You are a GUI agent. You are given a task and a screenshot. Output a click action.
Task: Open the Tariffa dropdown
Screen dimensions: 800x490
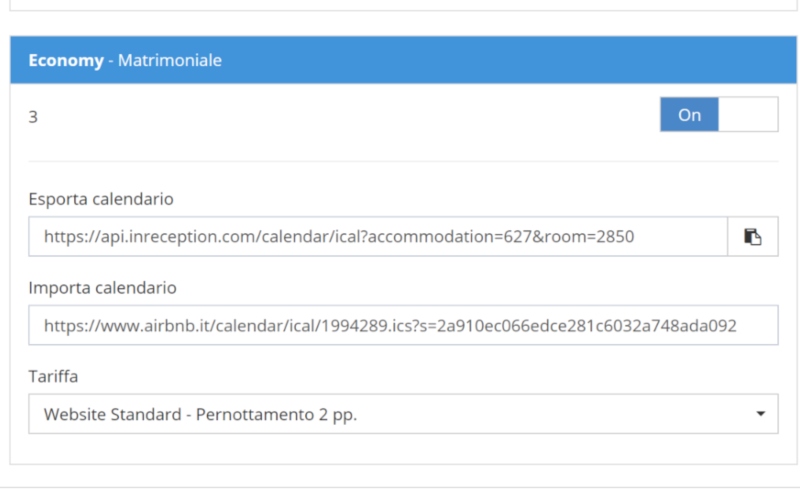(403, 414)
